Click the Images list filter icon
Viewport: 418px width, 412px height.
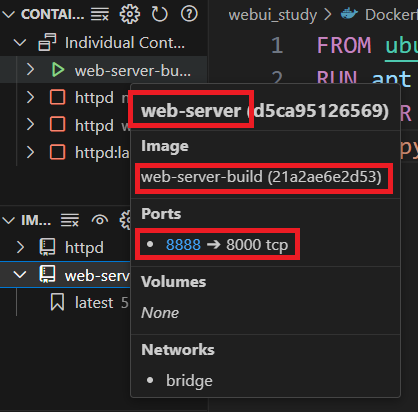(x=70, y=220)
